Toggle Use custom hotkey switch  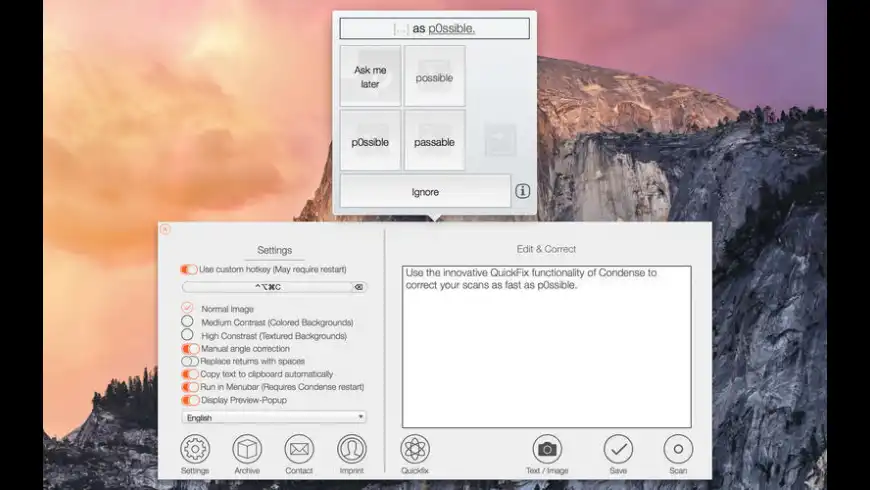[x=189, y=269]
